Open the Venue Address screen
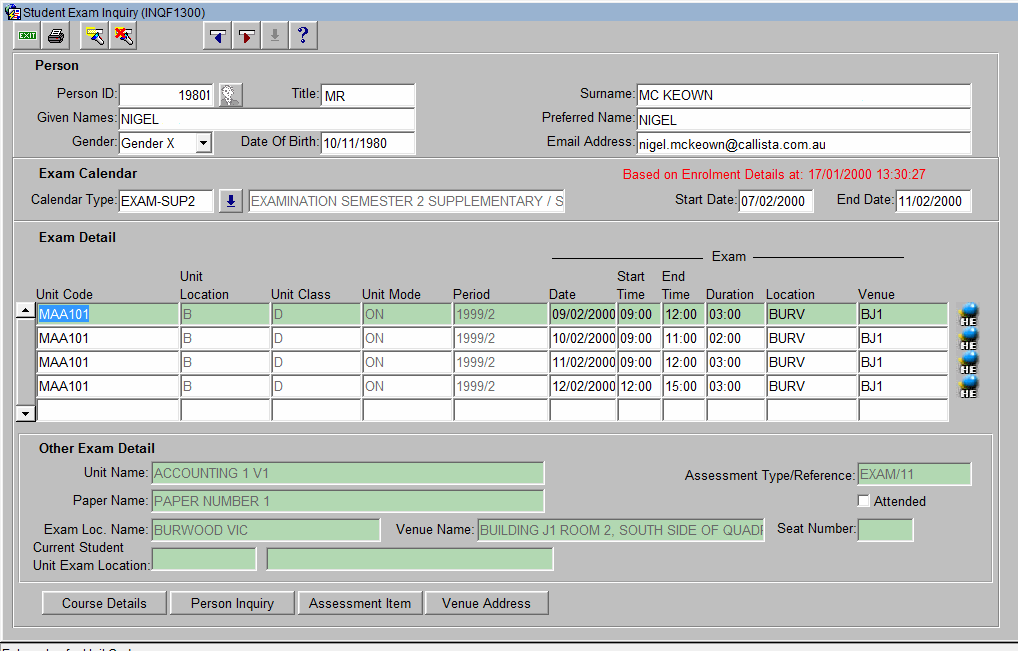Image resolution: width=1018 pixels, height=651 pixels. (x=487, y=603)
